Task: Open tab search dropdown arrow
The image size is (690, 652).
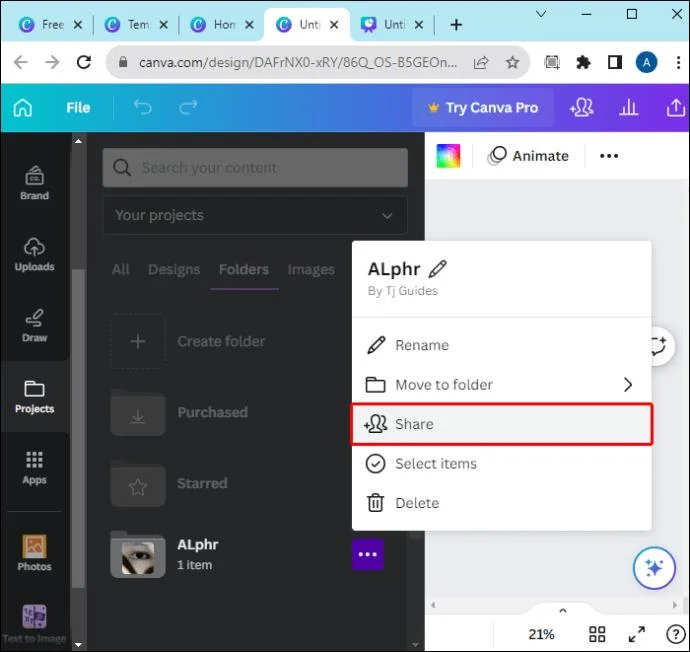Action: [541, 14]
